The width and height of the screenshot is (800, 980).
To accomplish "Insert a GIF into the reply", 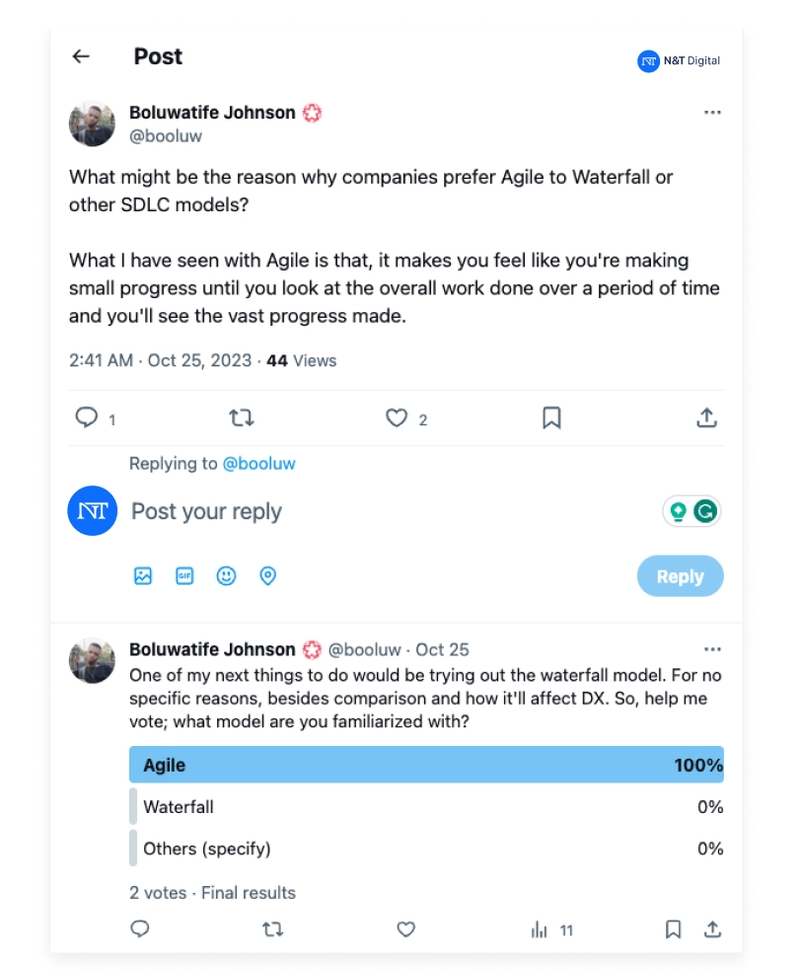I will coord(184,576).
